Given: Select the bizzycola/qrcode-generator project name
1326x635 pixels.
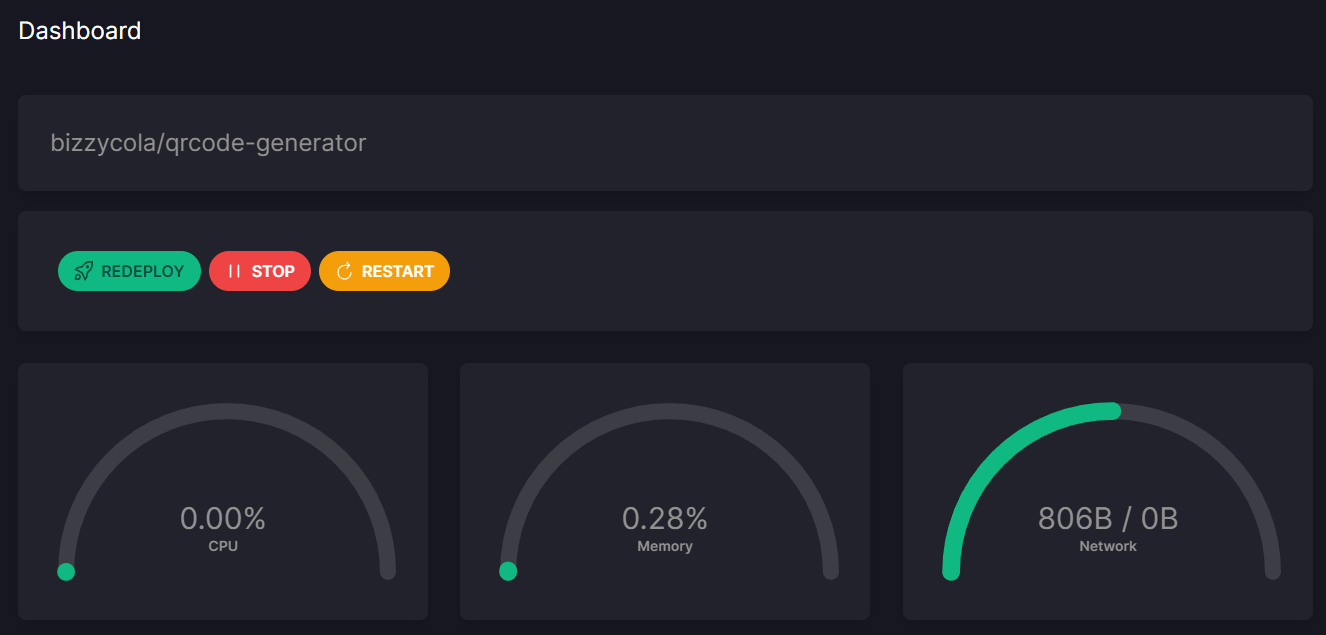Looking at the screenshot, I should [x=208, y=143].
